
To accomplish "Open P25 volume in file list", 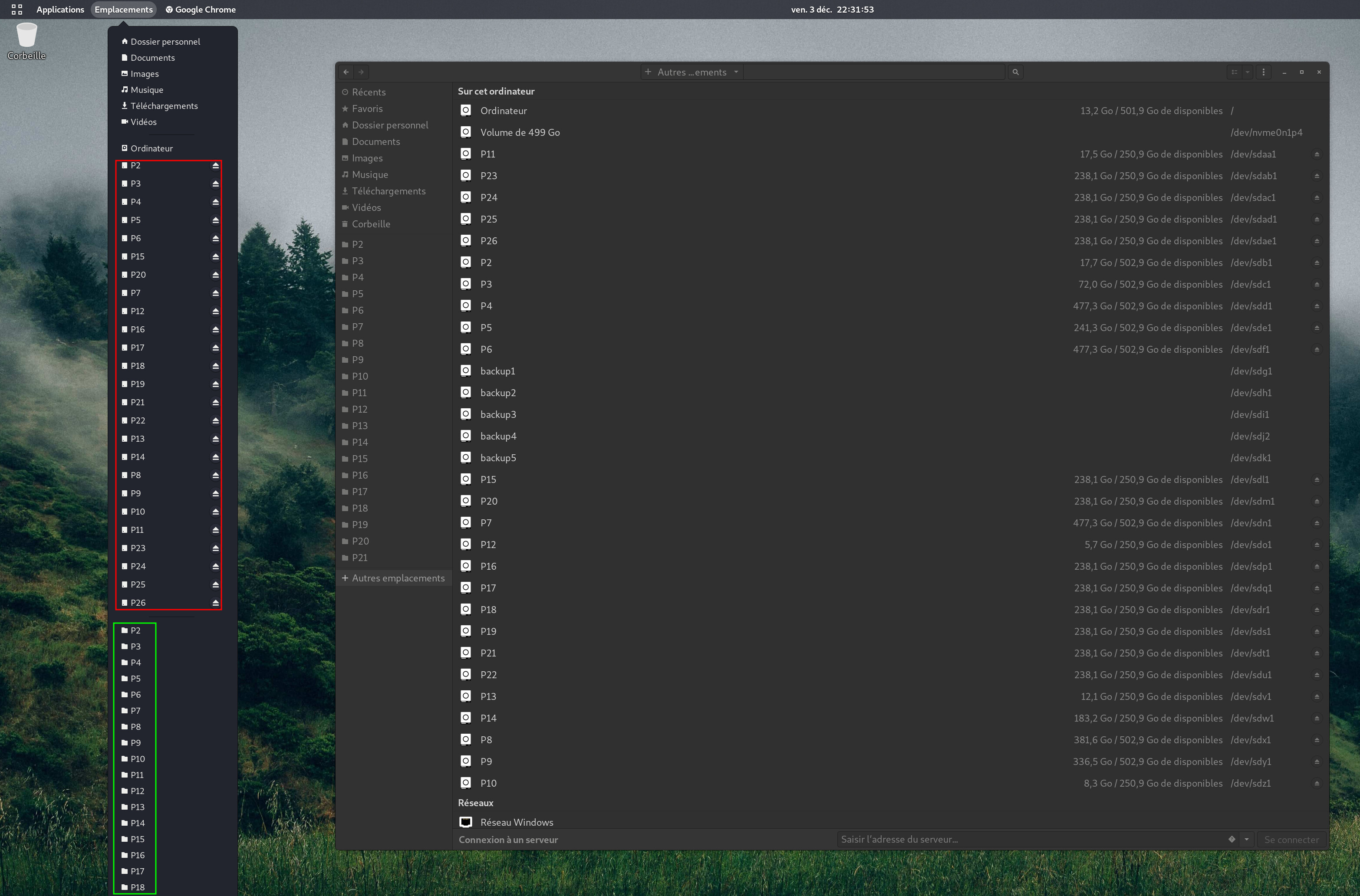I will (892, 220).
